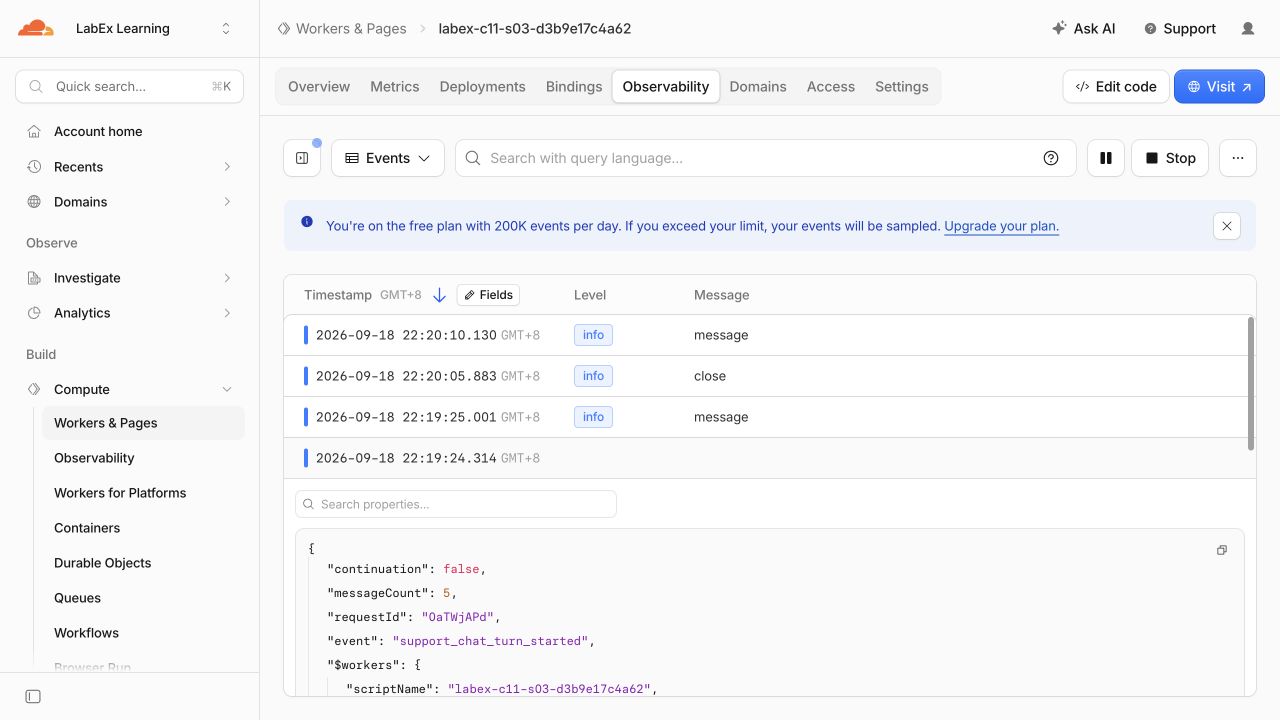Collapse the 22:19:24.314 event row
1280x720 pixels.
[766, 458]
